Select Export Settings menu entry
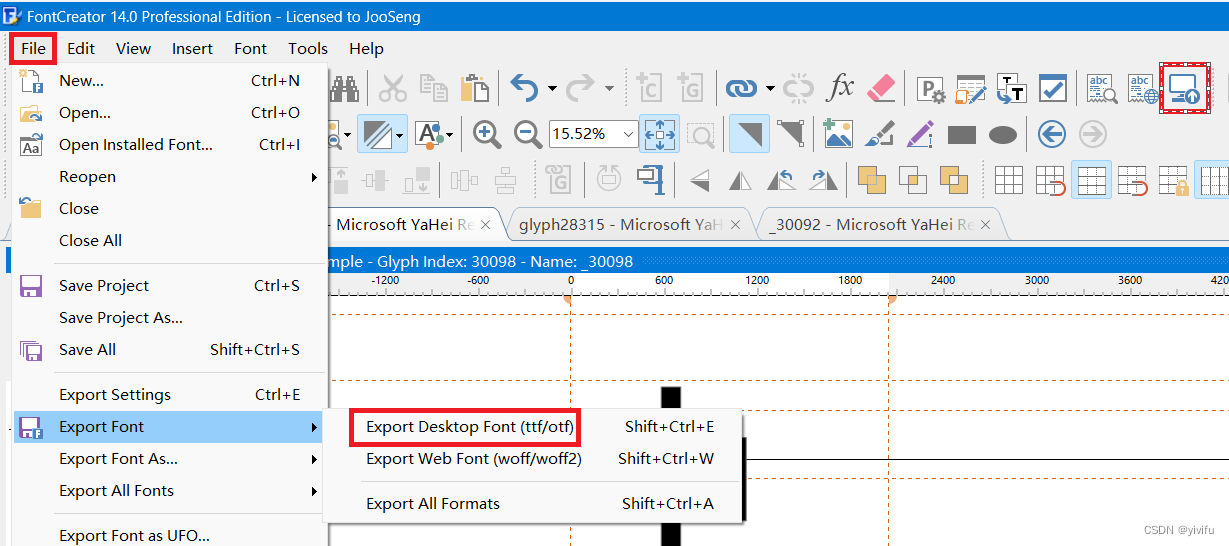1229x546 pixels. [x=170, y=395]
